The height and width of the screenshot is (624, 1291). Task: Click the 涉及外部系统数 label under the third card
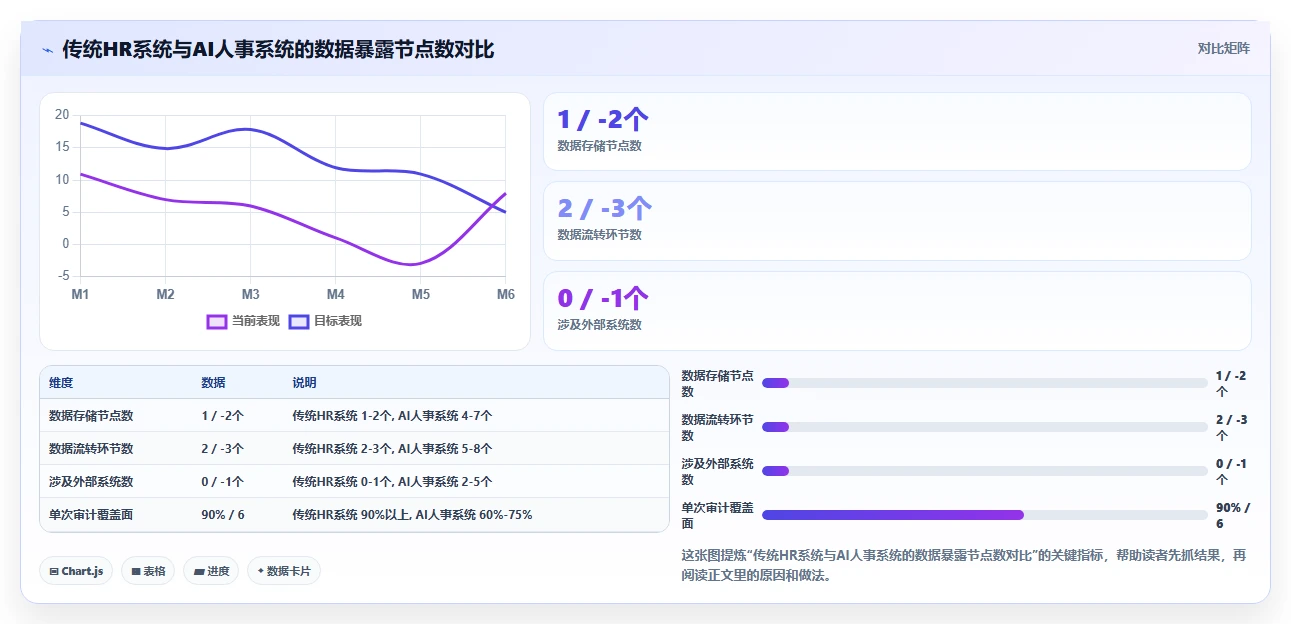click(x=599, y=325)
